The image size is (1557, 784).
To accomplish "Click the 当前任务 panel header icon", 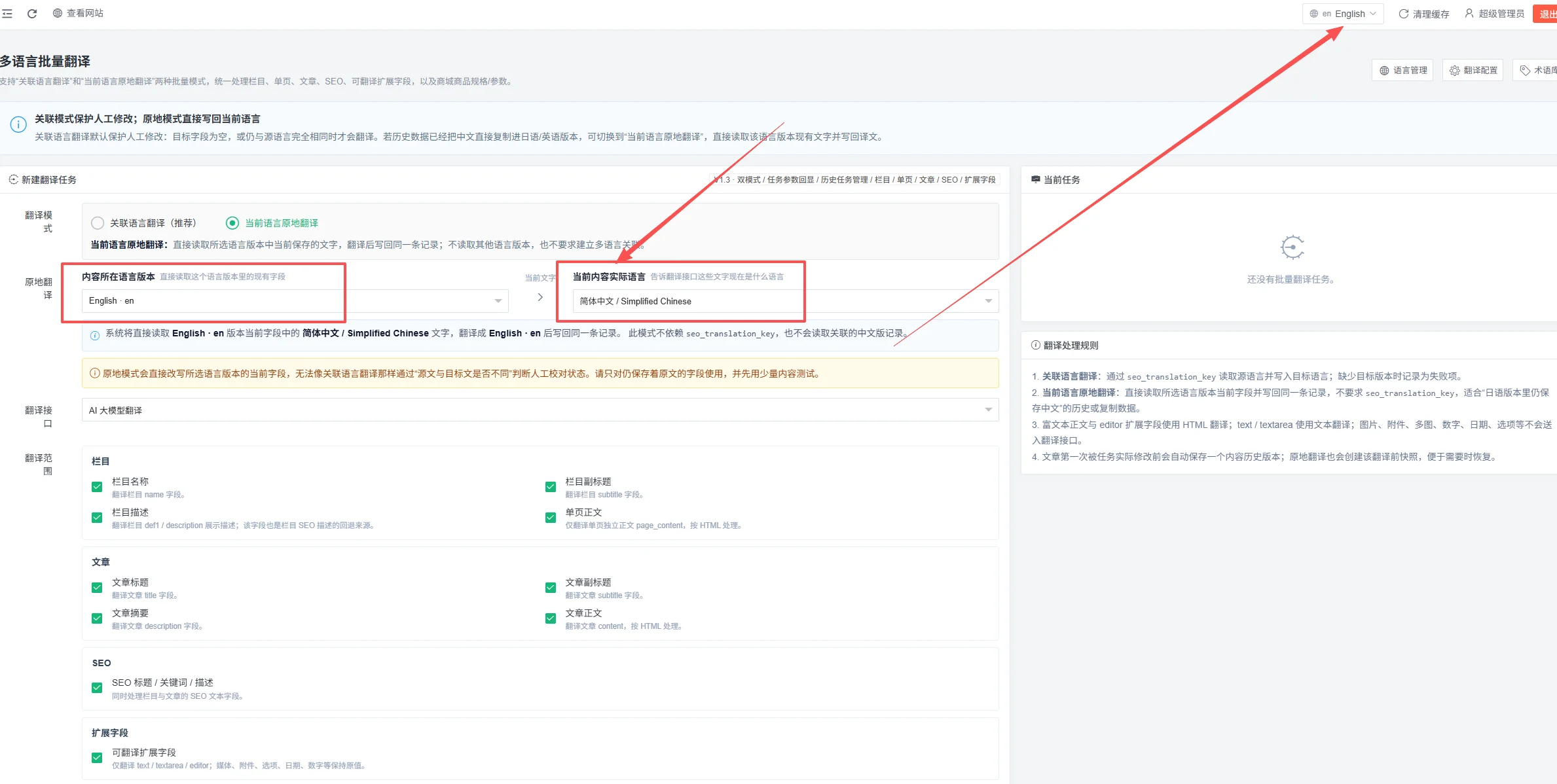I will click(1036, 179).
